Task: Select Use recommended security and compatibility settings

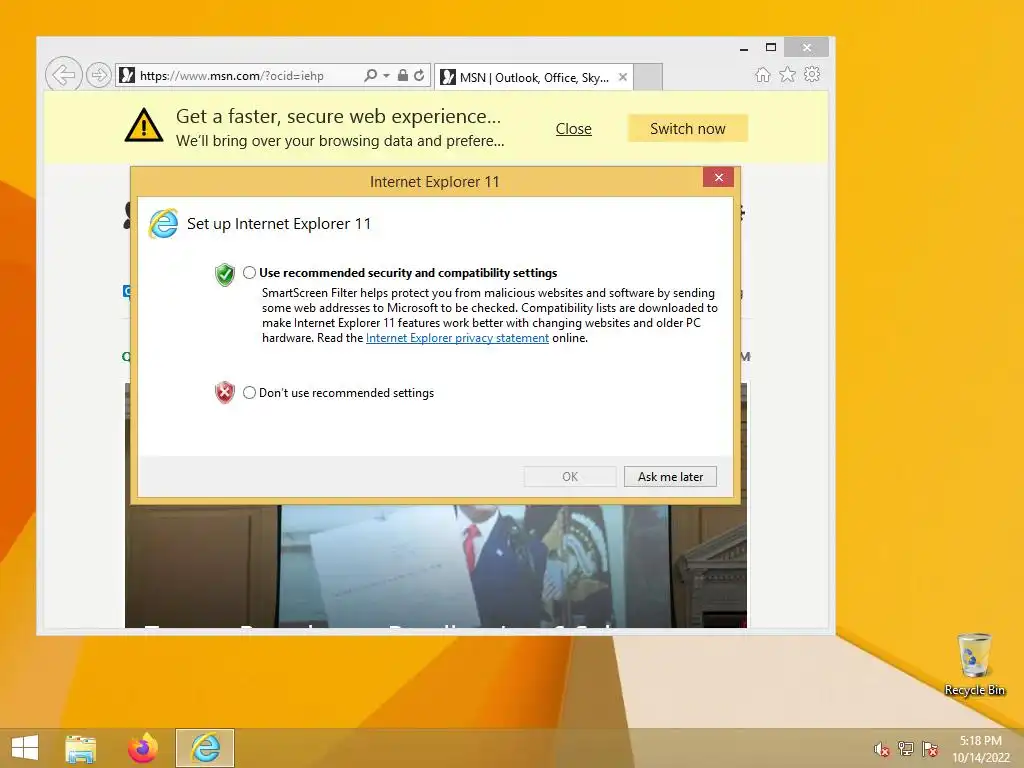Action: pos(249,272)
